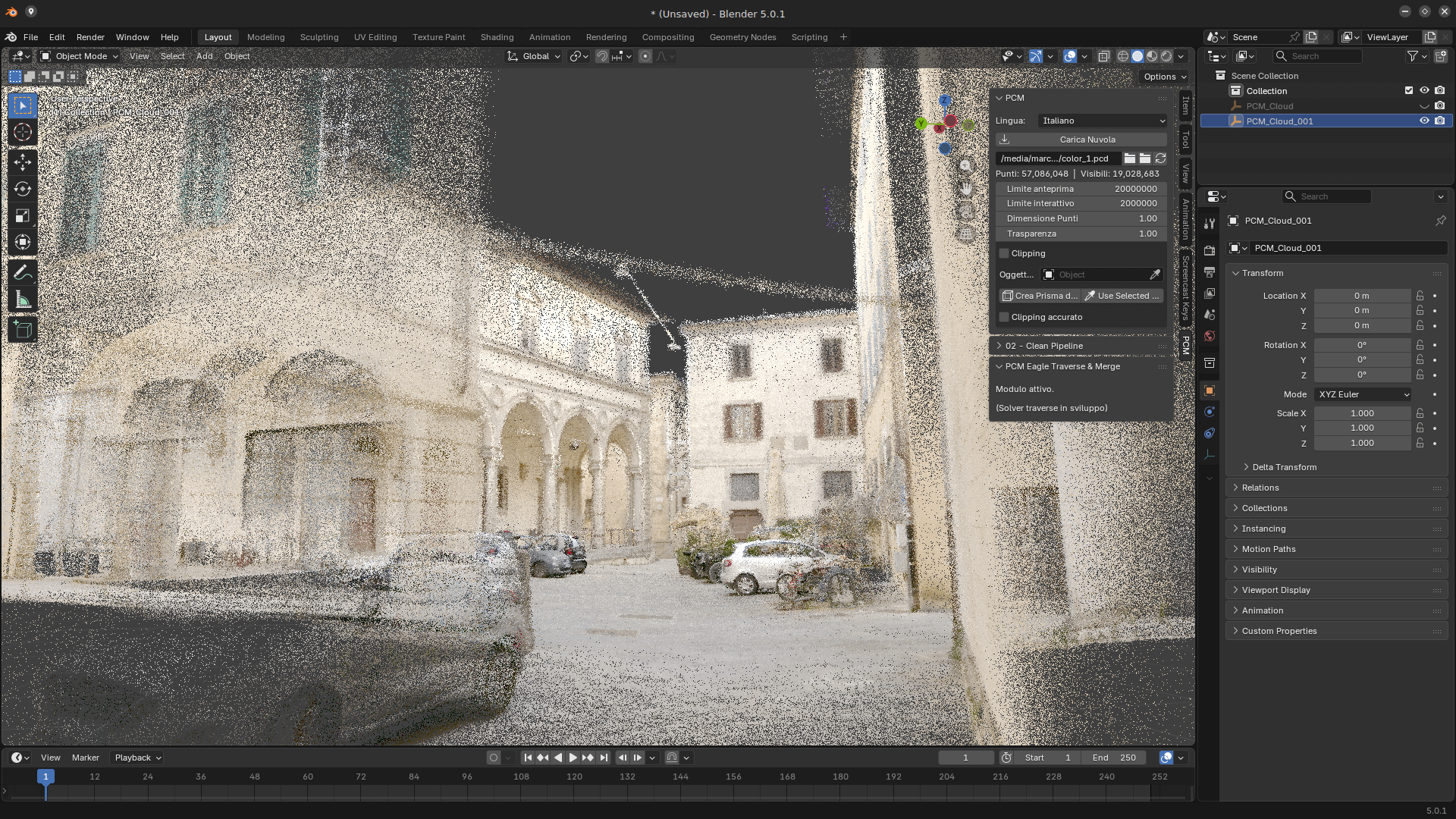The width and height of the screenshot is (1456, 819).
Task: Open the Render menu
Action: coord(90,37)
